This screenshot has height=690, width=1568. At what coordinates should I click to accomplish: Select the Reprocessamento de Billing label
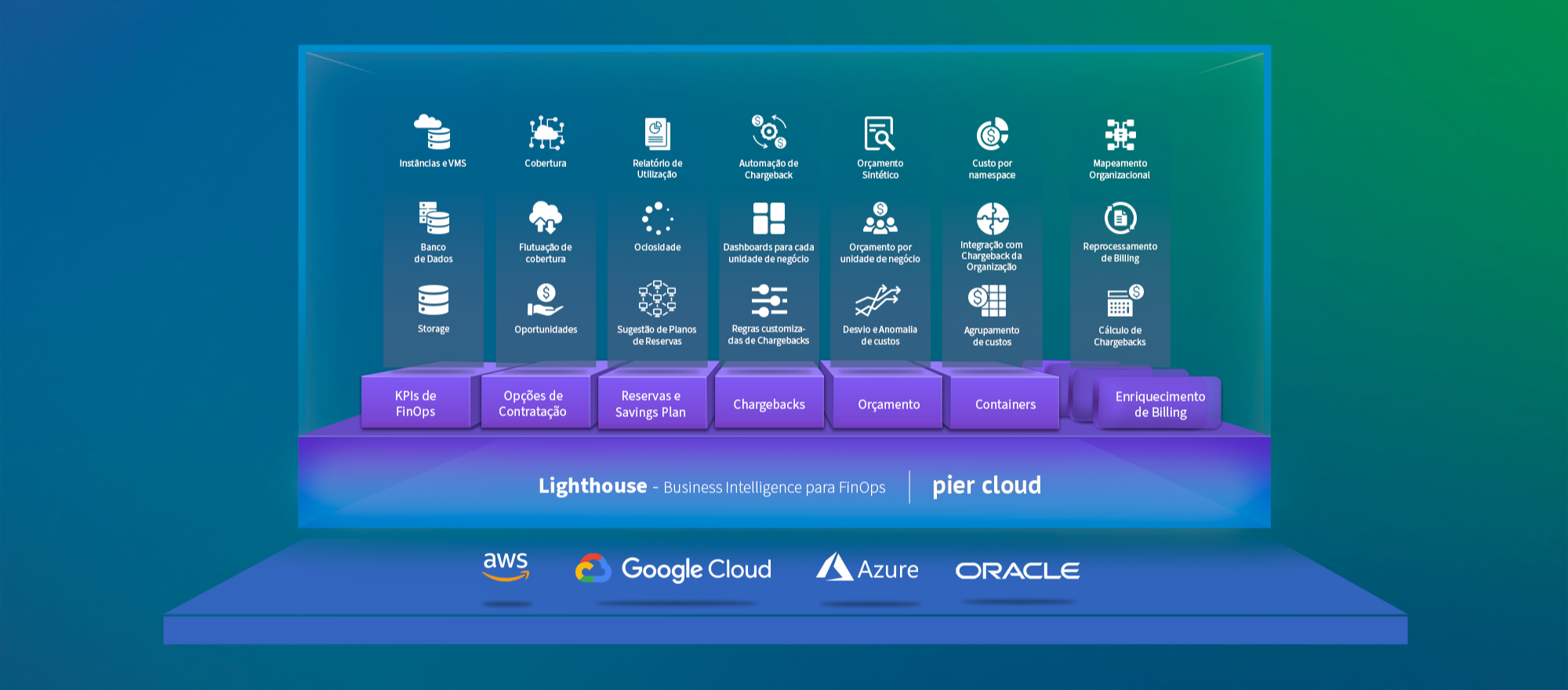pyautogui.click(x=1120, y=252)
